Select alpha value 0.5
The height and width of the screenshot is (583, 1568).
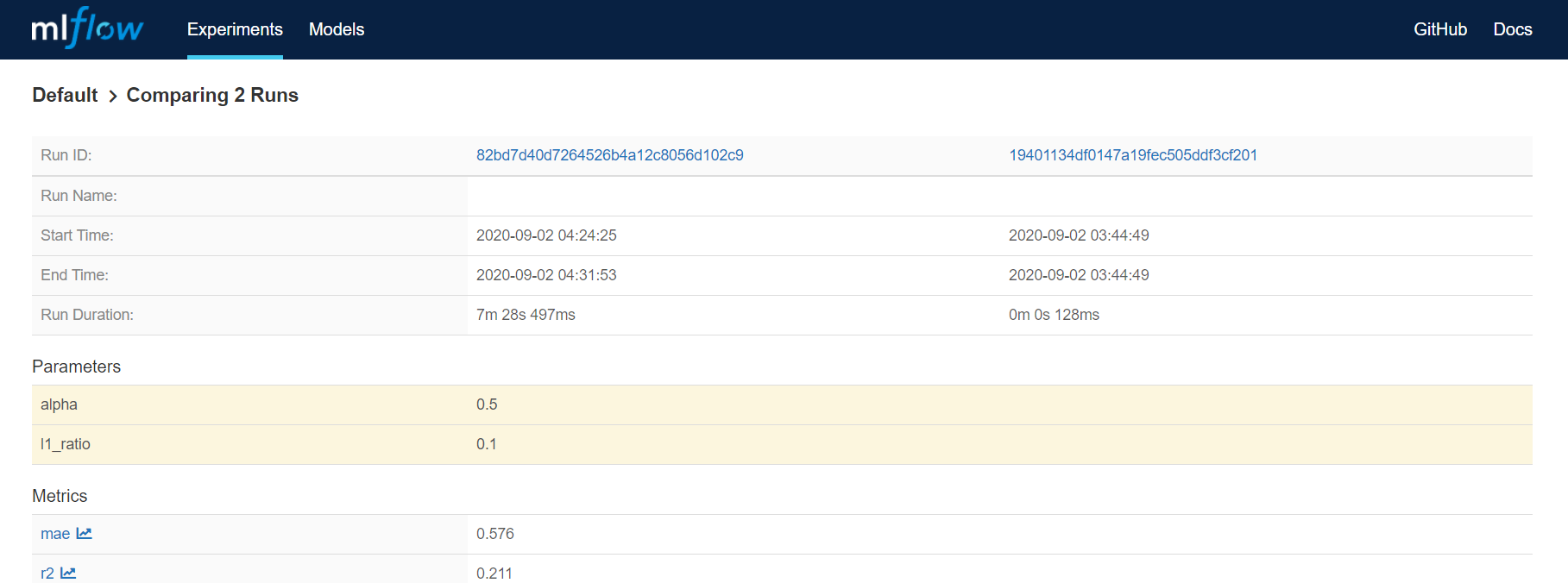point(487,404)
